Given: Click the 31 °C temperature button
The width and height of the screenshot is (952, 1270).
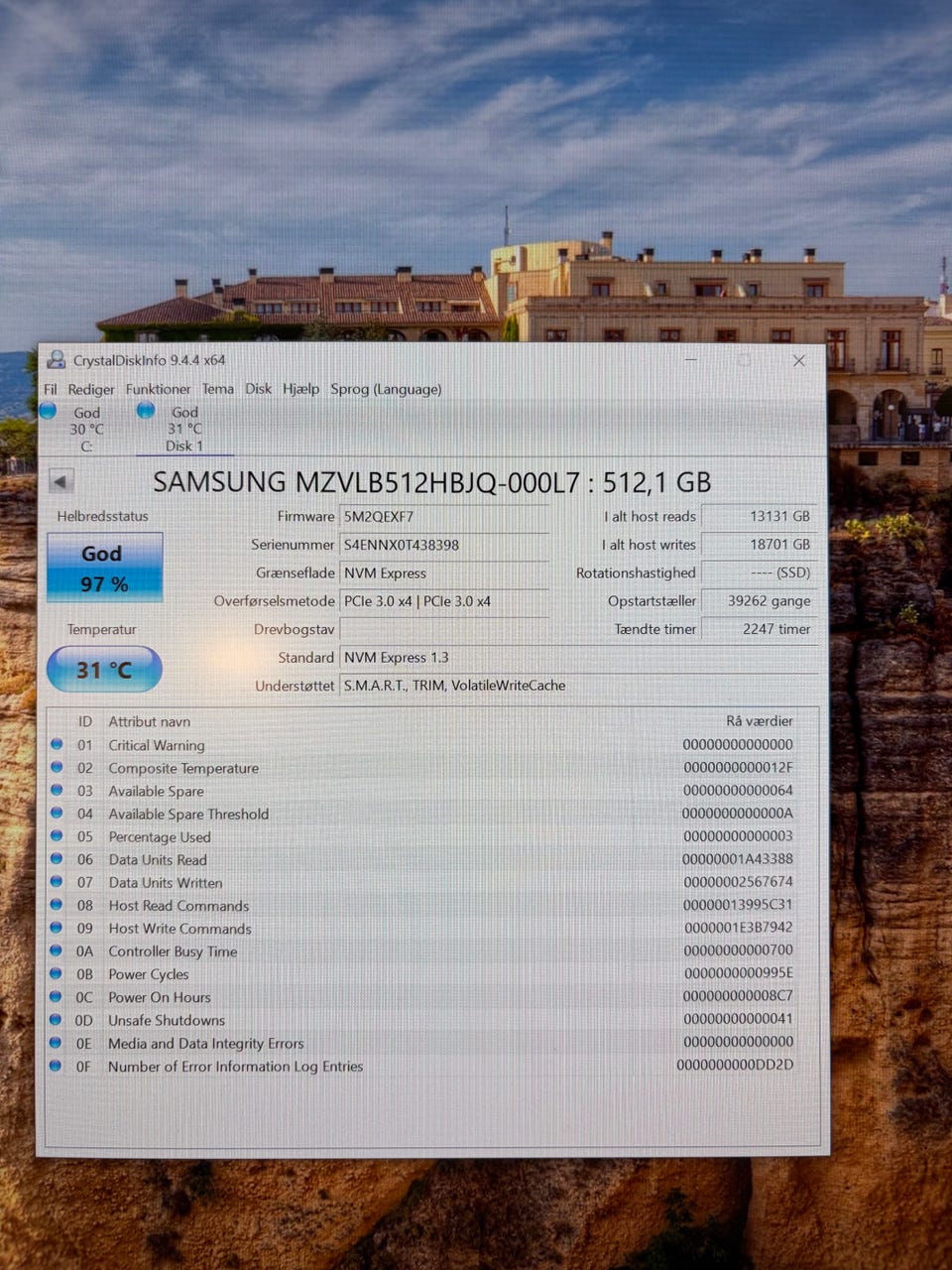Looking at the screenshot, I should point(104,670).
